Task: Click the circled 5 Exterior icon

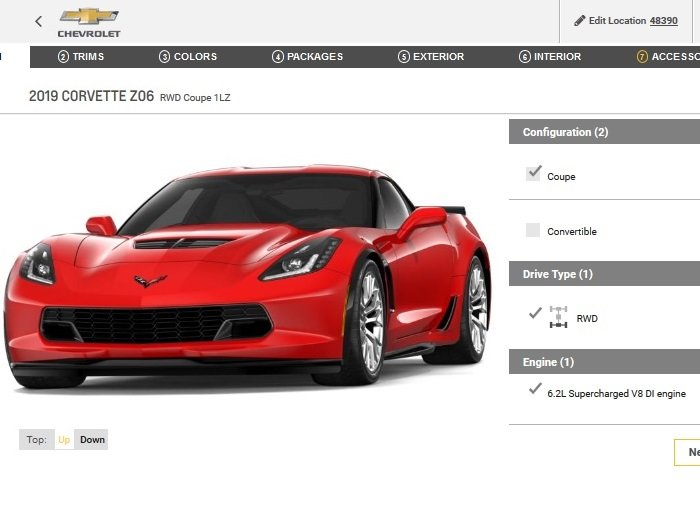Action: (x=404, y=57)
